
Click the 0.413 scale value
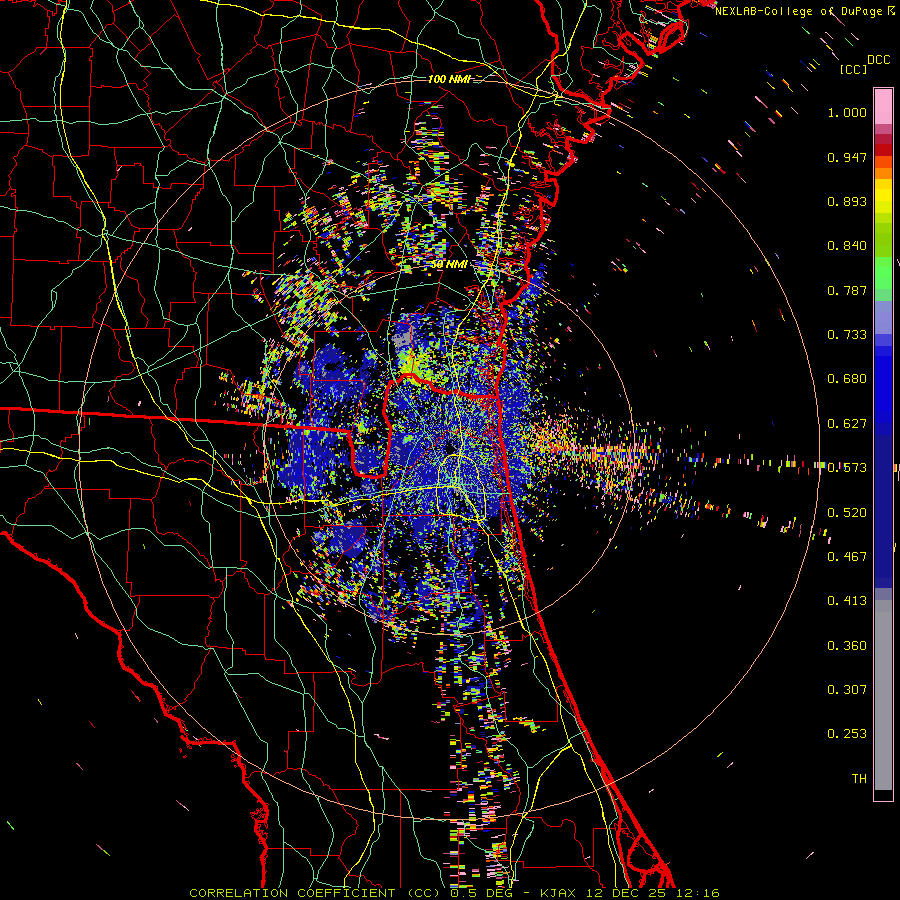(x=847, y=601)
